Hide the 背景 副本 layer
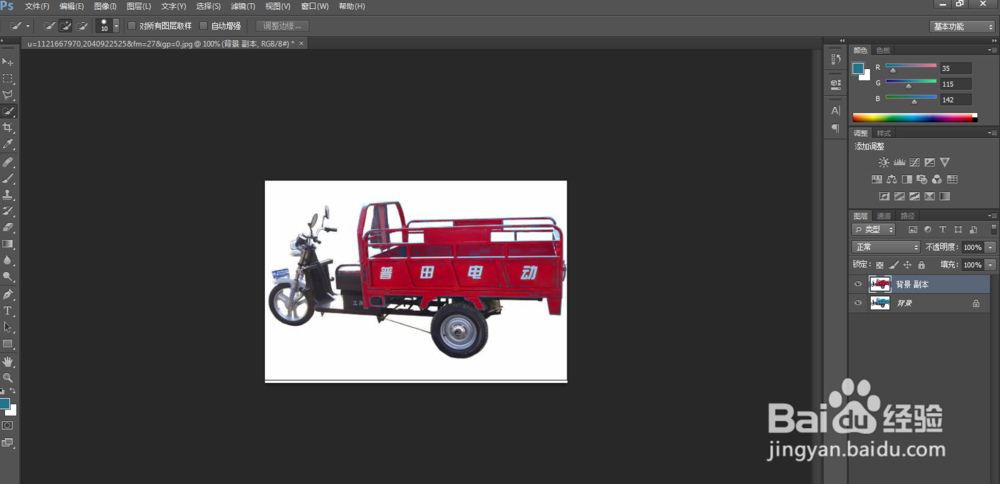The image size is (1000, 484). pyautogui.click(x=858, y=284)
